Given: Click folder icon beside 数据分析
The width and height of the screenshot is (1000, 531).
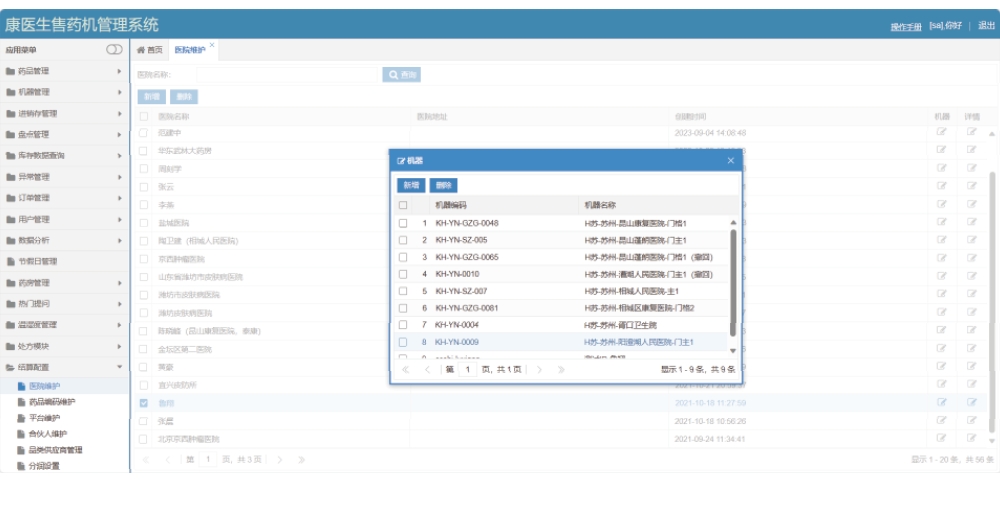Looking at the screenshot, I should point(10,240).
